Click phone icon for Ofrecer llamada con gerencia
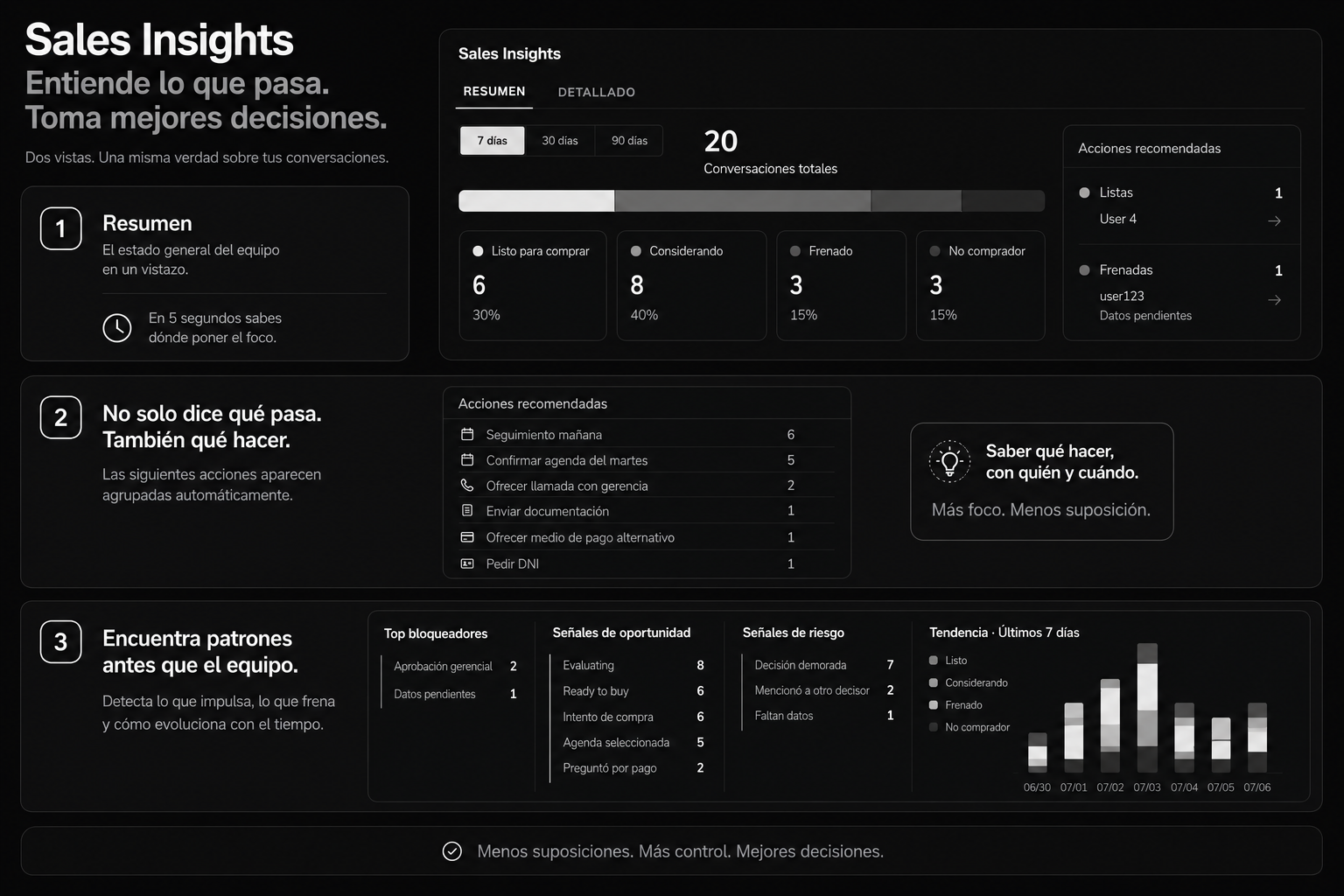This screenshot has width=1344, height=896. [467, 485]
